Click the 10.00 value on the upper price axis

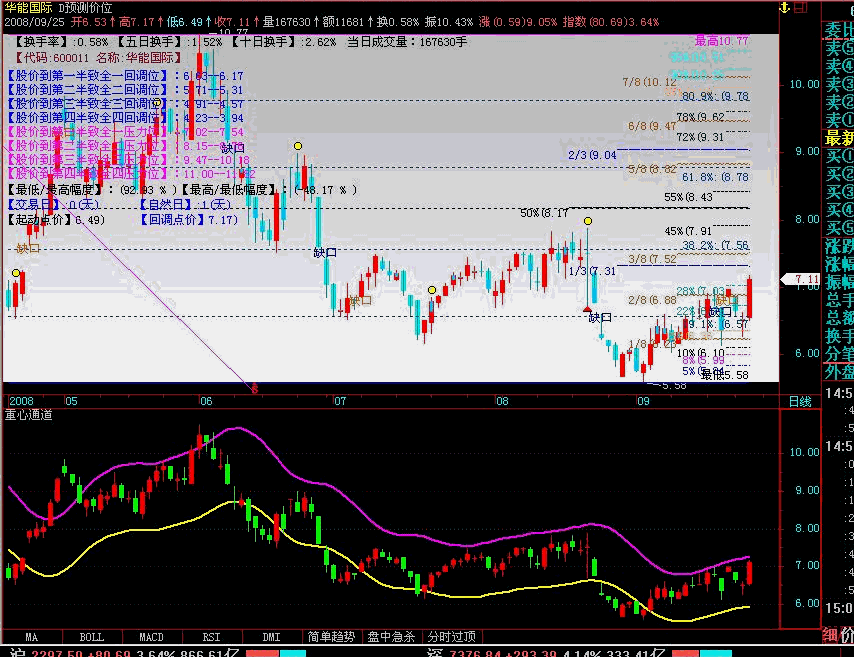click(x=804, y=84)
